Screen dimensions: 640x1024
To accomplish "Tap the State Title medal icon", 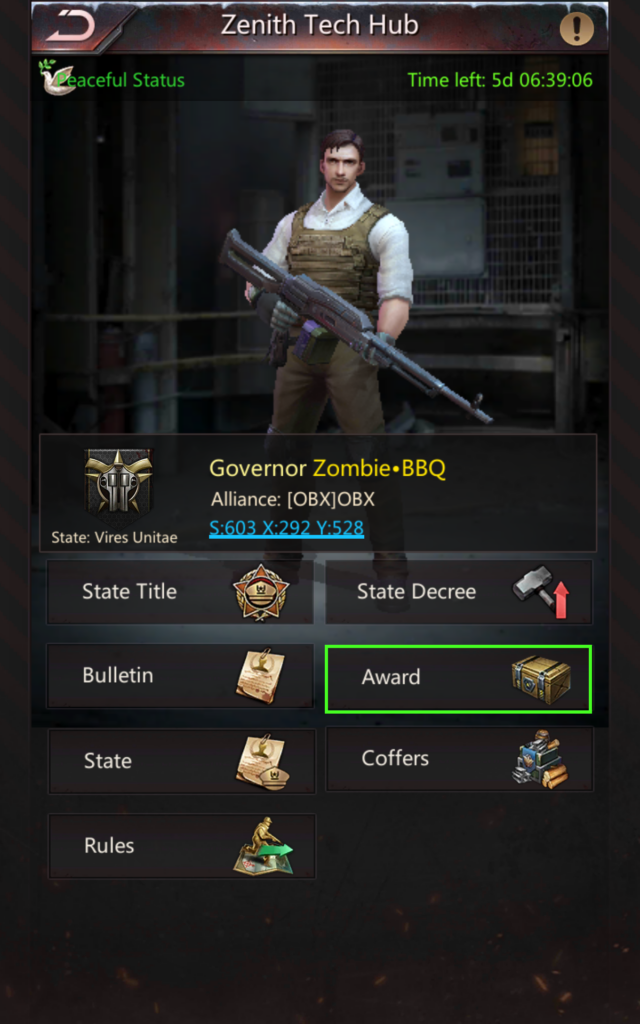I will pos(261,592).
